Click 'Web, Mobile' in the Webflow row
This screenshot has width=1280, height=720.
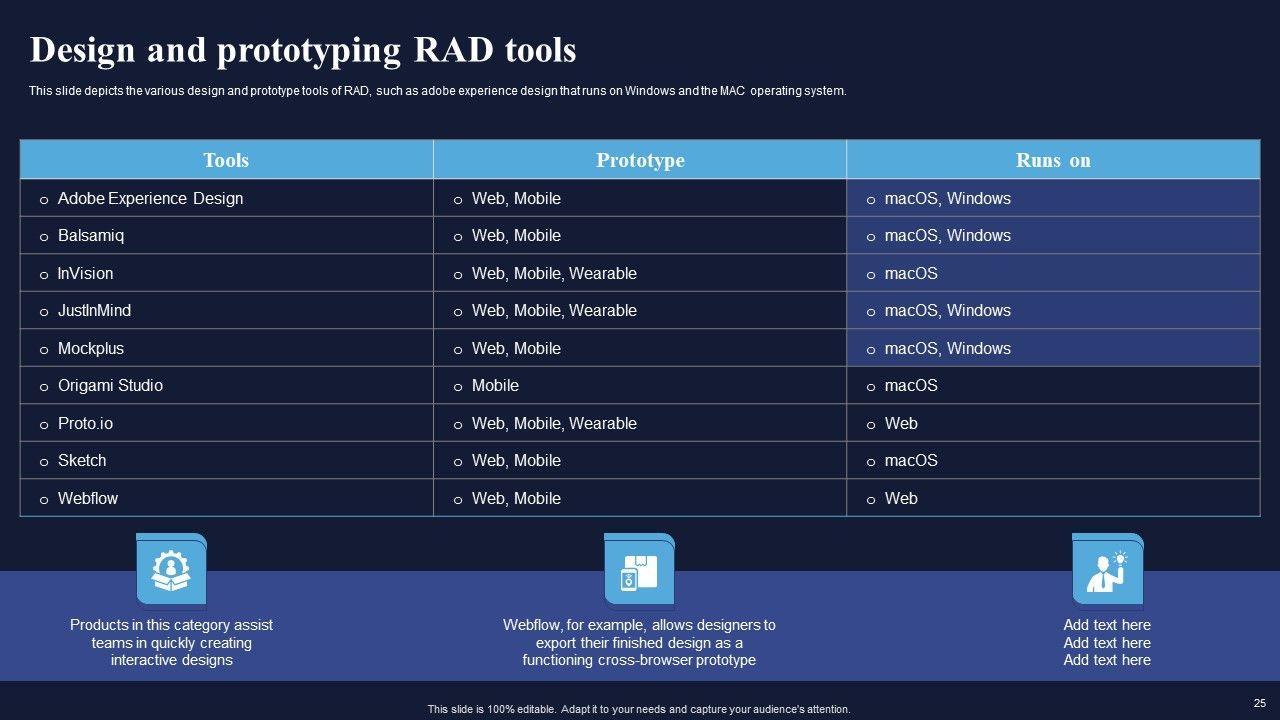pyautogui.click(x=516, y=498)
